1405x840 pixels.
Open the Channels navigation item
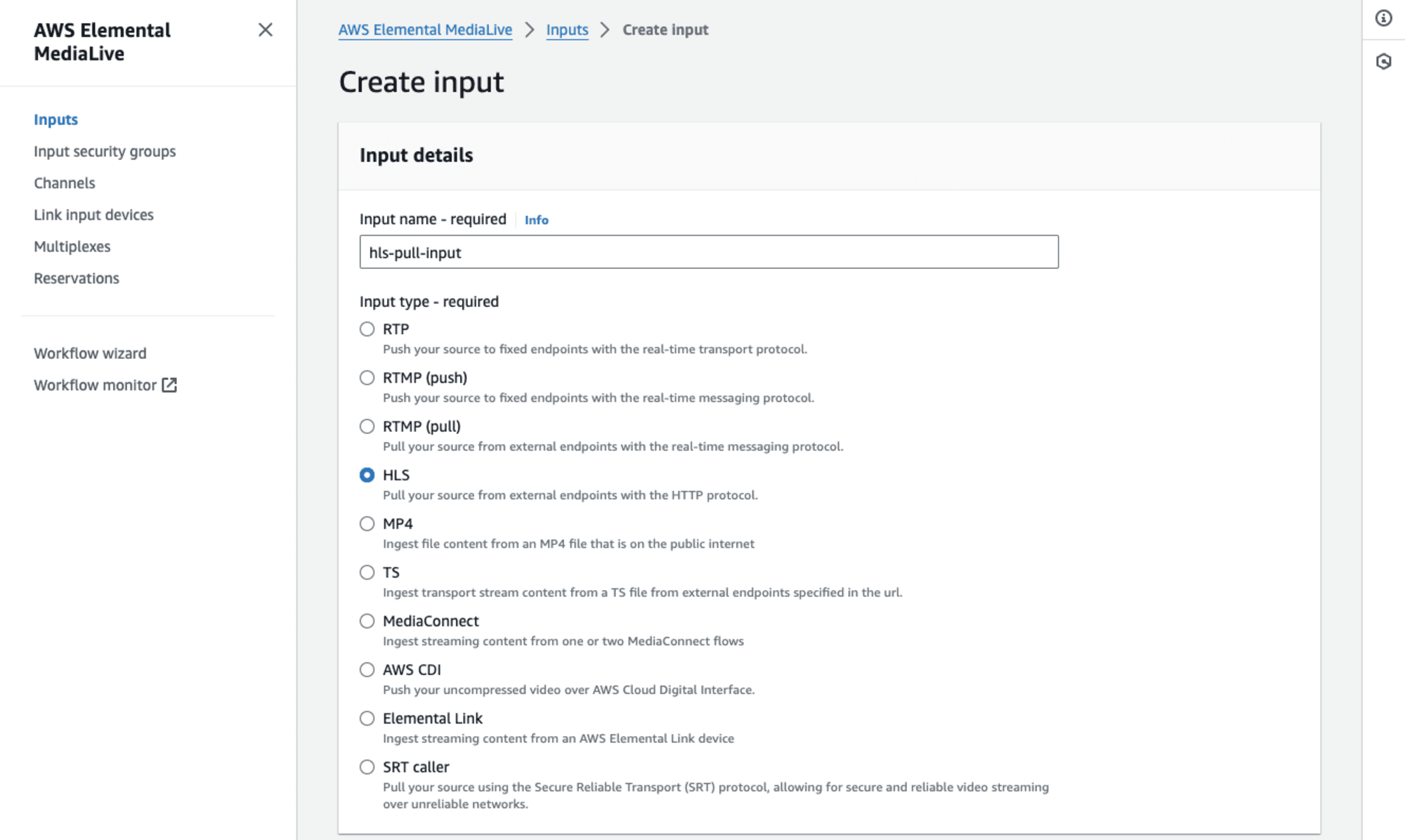tap(64, 182)
